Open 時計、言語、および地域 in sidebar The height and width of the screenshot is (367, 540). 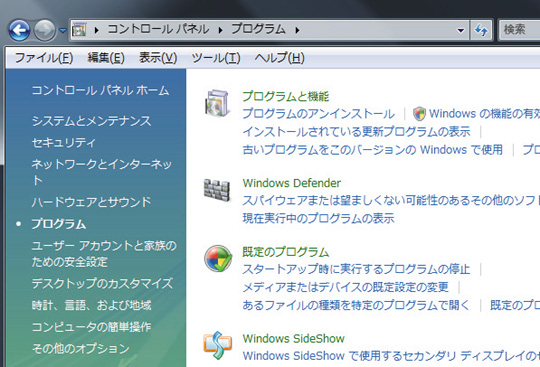[x=91, y=305]
